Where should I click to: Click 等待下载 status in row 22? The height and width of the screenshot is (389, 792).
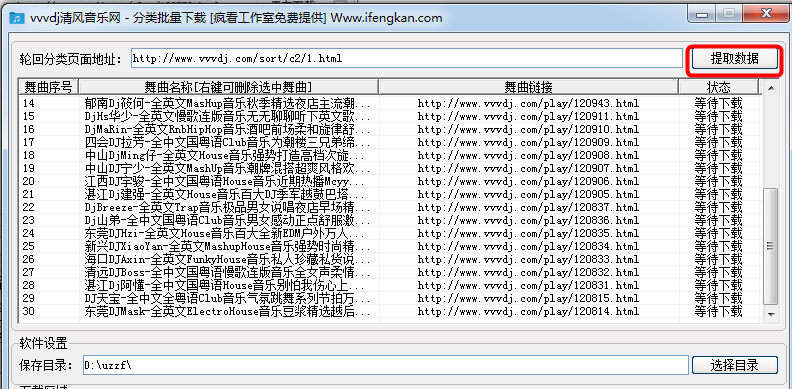click(718, 208)
